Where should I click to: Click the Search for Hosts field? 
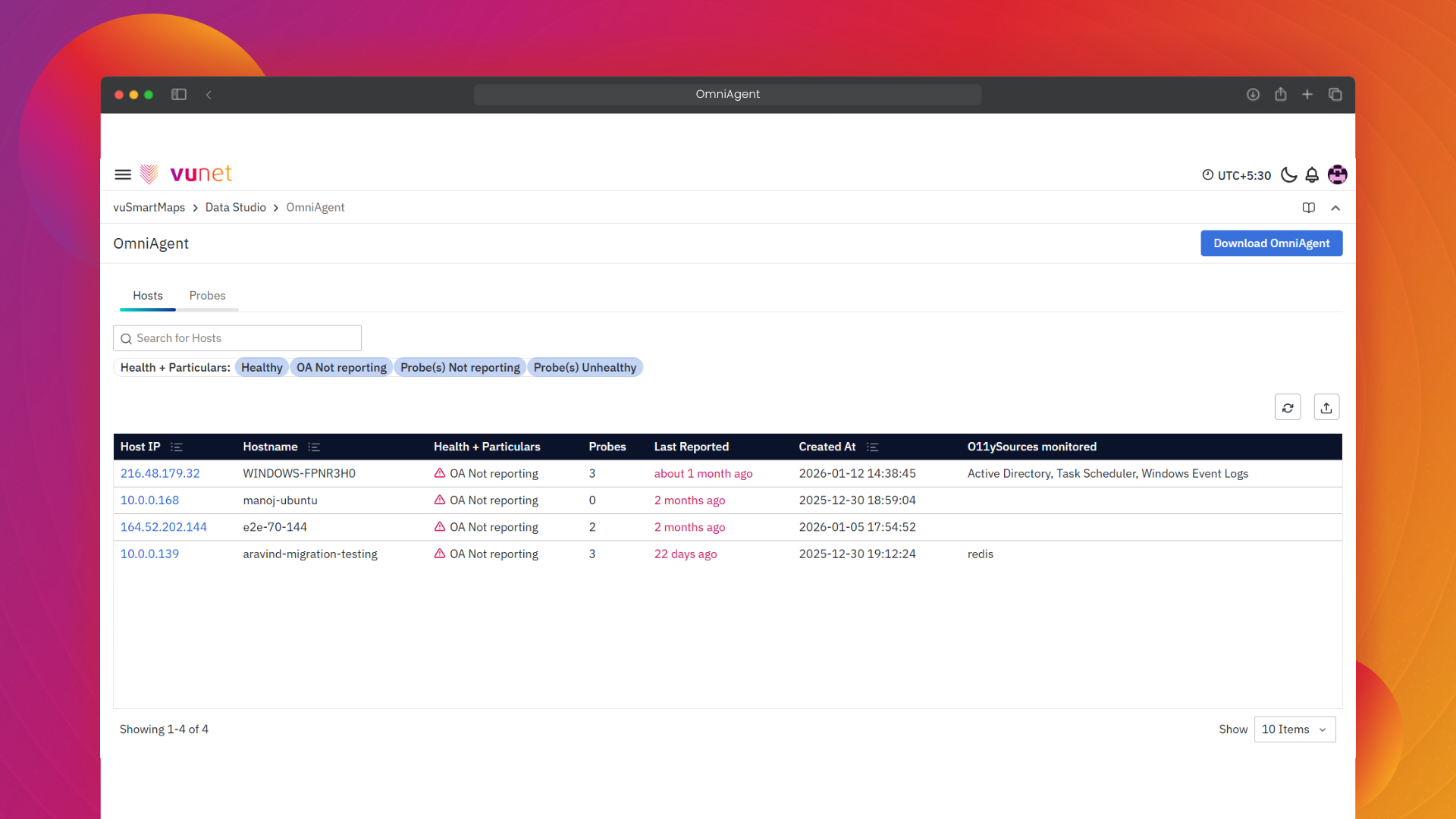click(237, 338)
